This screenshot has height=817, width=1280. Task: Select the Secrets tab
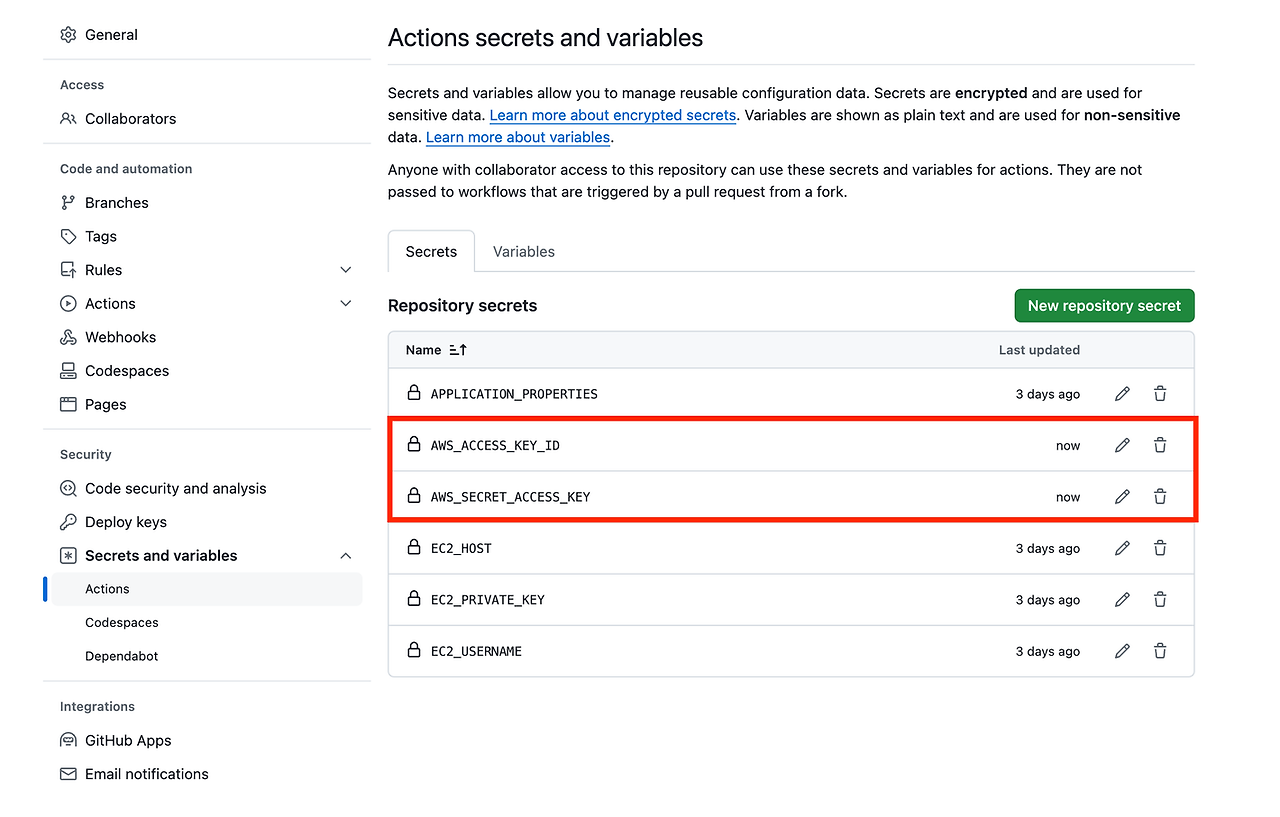pos(431,251)
